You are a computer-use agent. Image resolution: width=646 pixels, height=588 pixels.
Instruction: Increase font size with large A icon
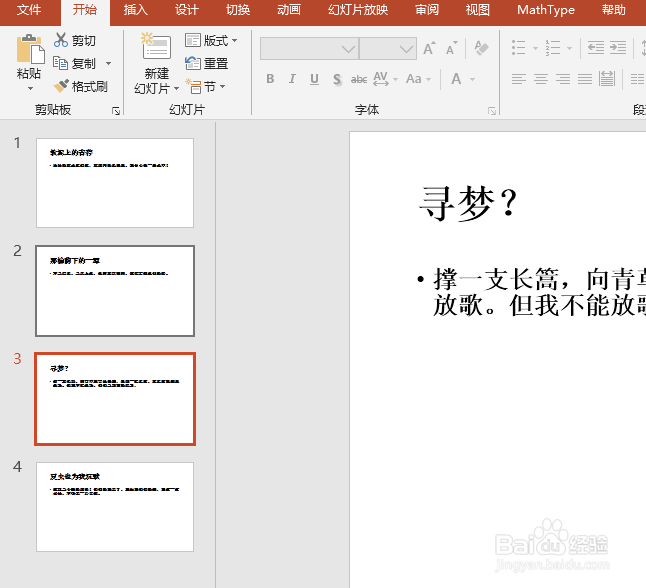click(429, 49)
